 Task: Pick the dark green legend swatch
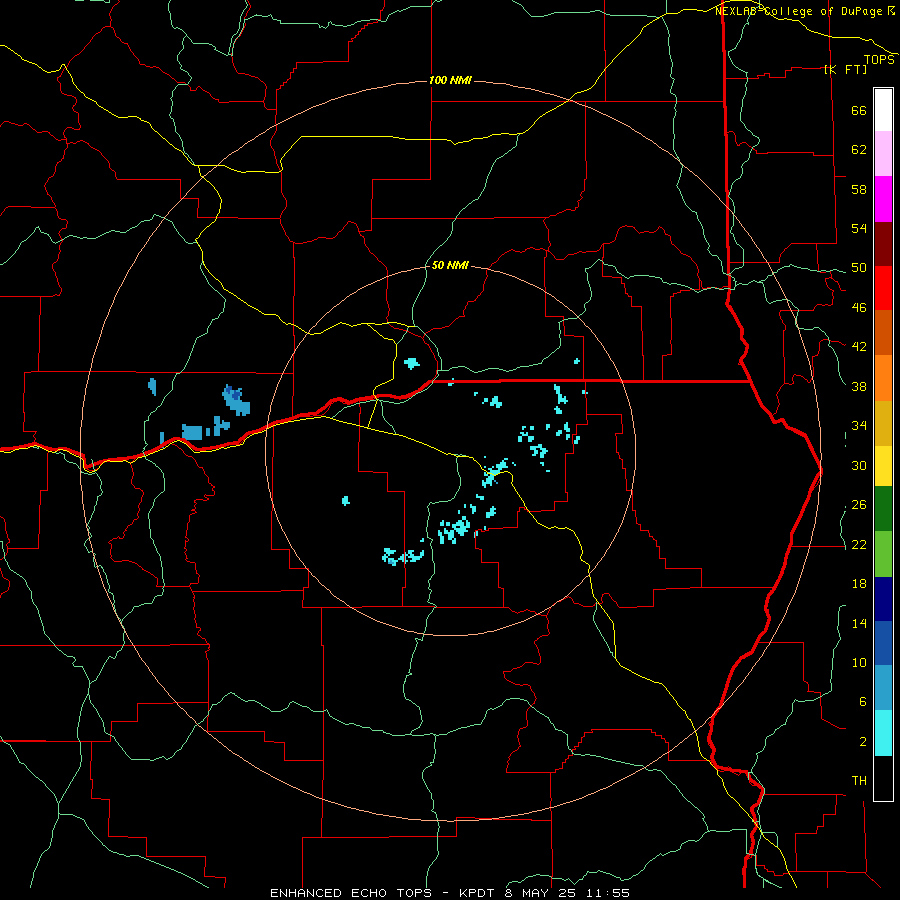tap(883, 509)
